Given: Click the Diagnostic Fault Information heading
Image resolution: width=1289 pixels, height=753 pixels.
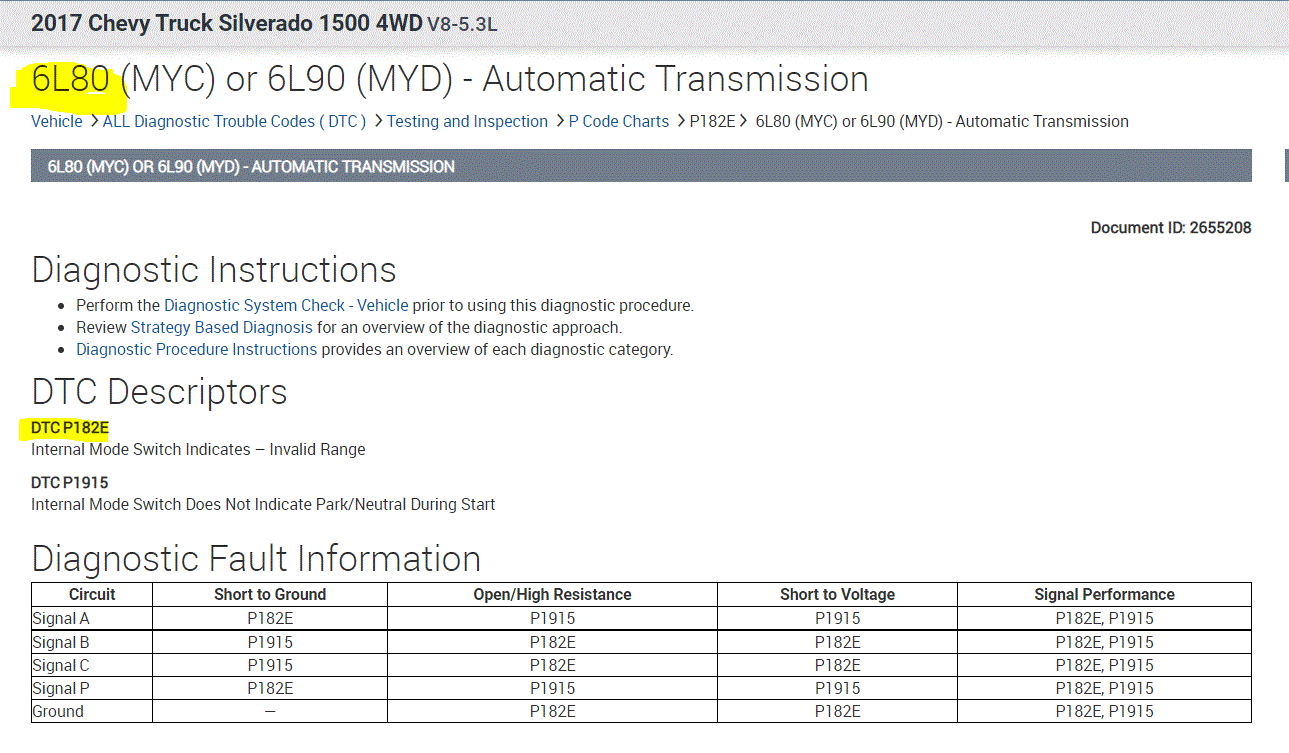Looking at the screenshot, I should point(256,558).
